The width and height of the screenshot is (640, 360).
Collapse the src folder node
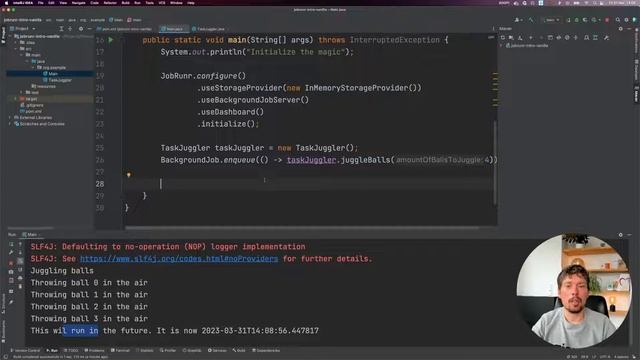click(16, 49)
